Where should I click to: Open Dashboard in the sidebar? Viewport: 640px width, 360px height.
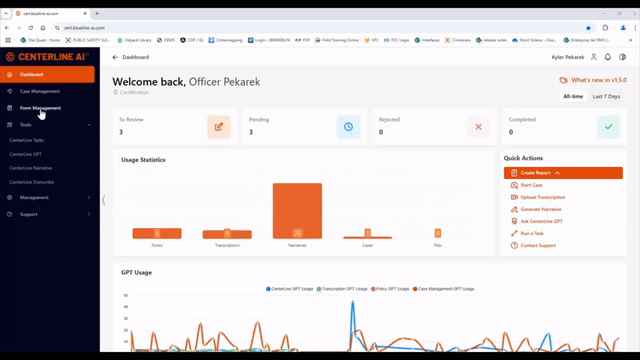click(47, 74)
